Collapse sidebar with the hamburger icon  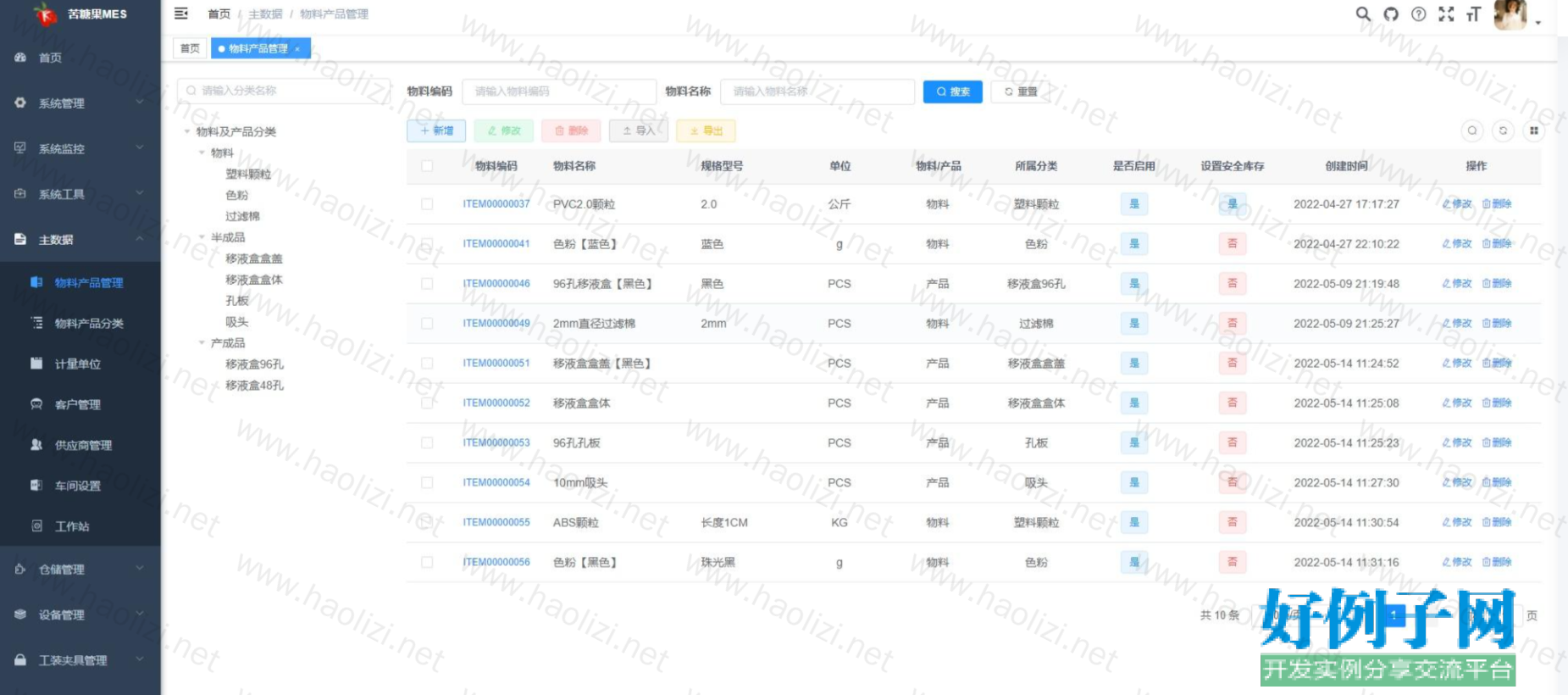pos(181,14)
